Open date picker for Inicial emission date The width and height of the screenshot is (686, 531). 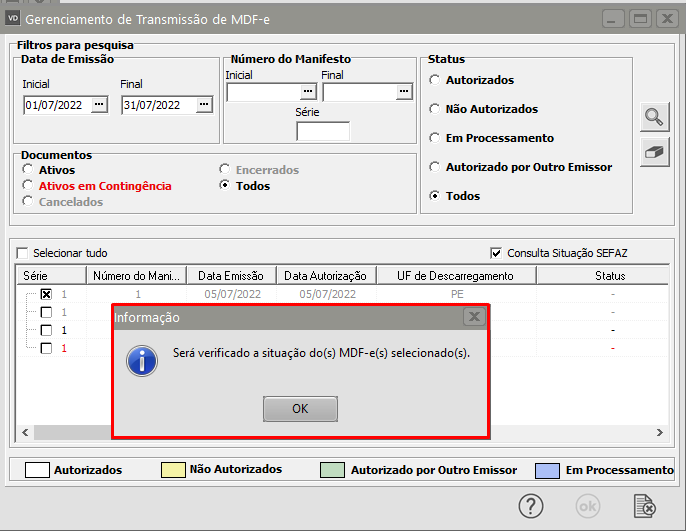pos(99,105)
